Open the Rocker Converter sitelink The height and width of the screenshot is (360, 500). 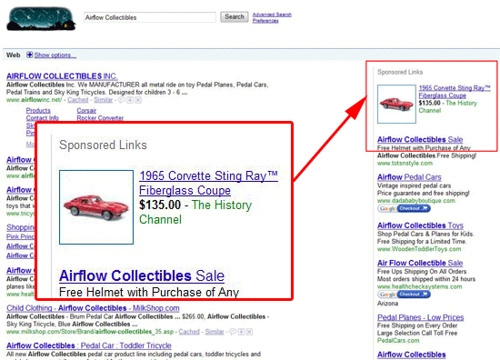tap(100, 118)
